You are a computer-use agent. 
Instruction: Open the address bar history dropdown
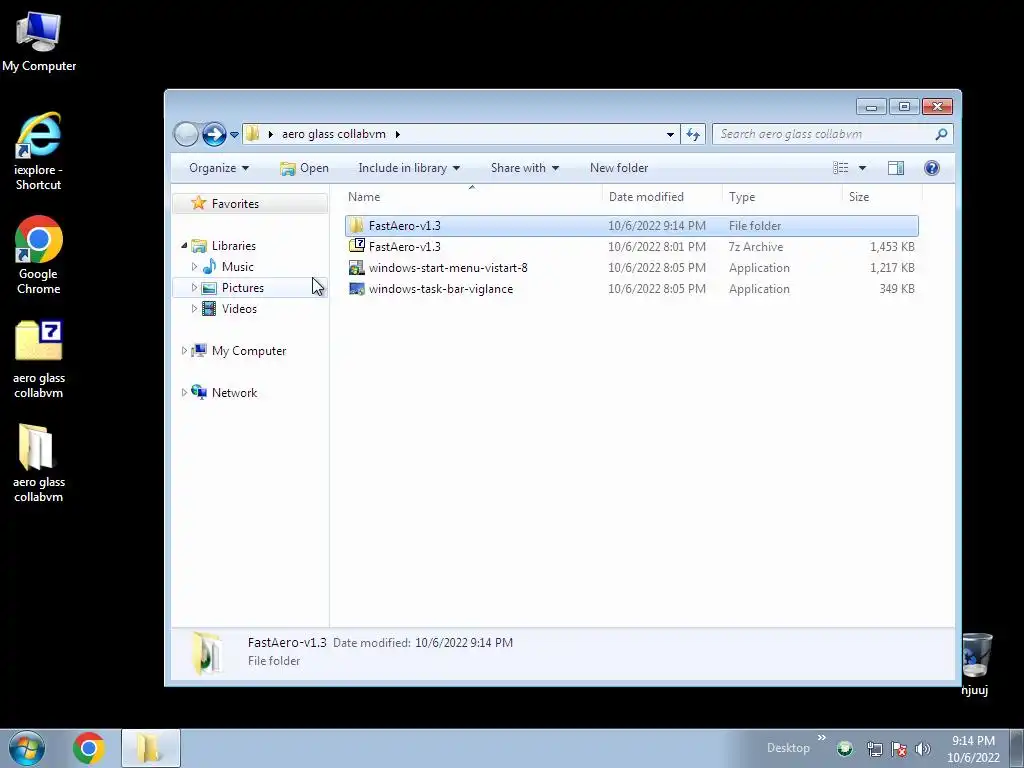[x=670, y=135]
